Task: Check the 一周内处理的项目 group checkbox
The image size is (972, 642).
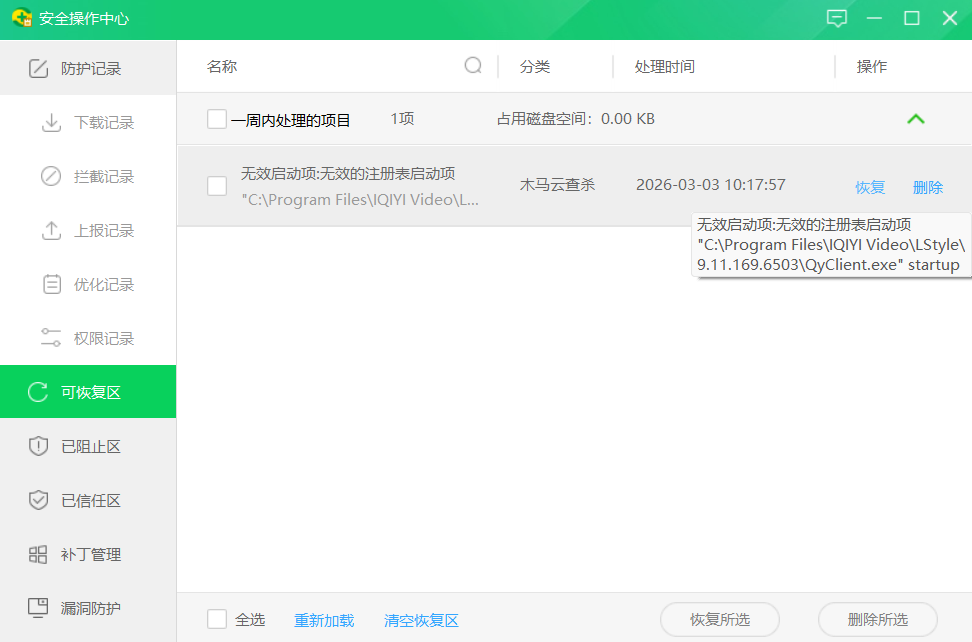Action: point(217,120)
